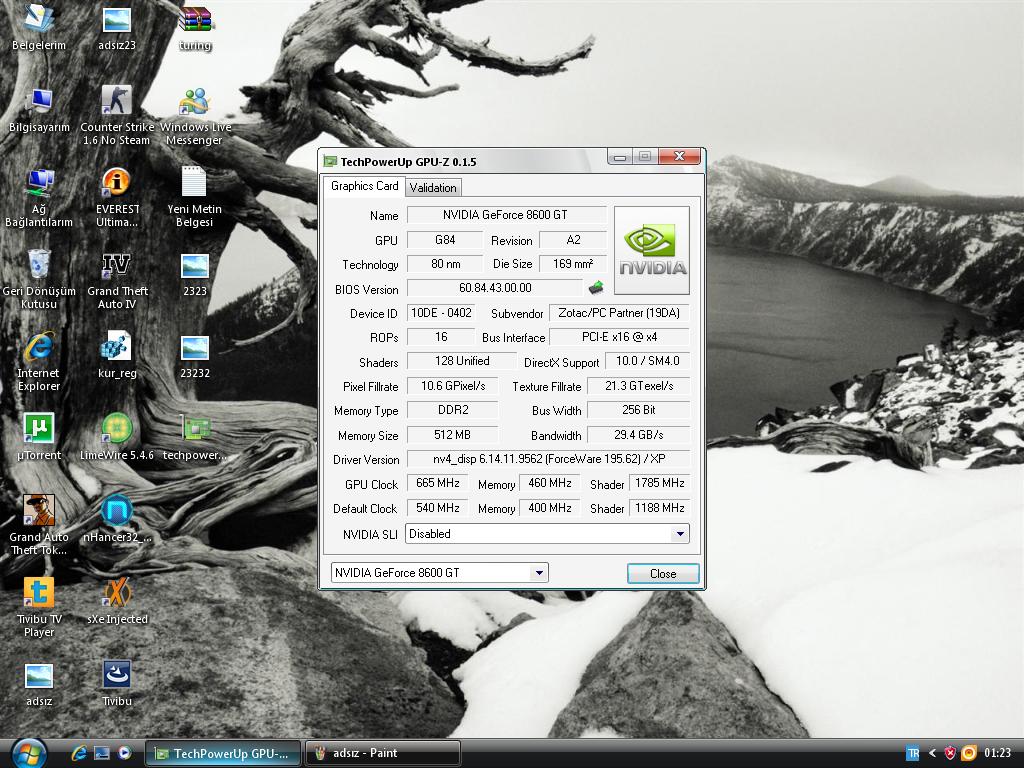The image size is (1024, 768).
Task: Click the Default Clock 540 MHz value
Action: (x=438, y=508)
